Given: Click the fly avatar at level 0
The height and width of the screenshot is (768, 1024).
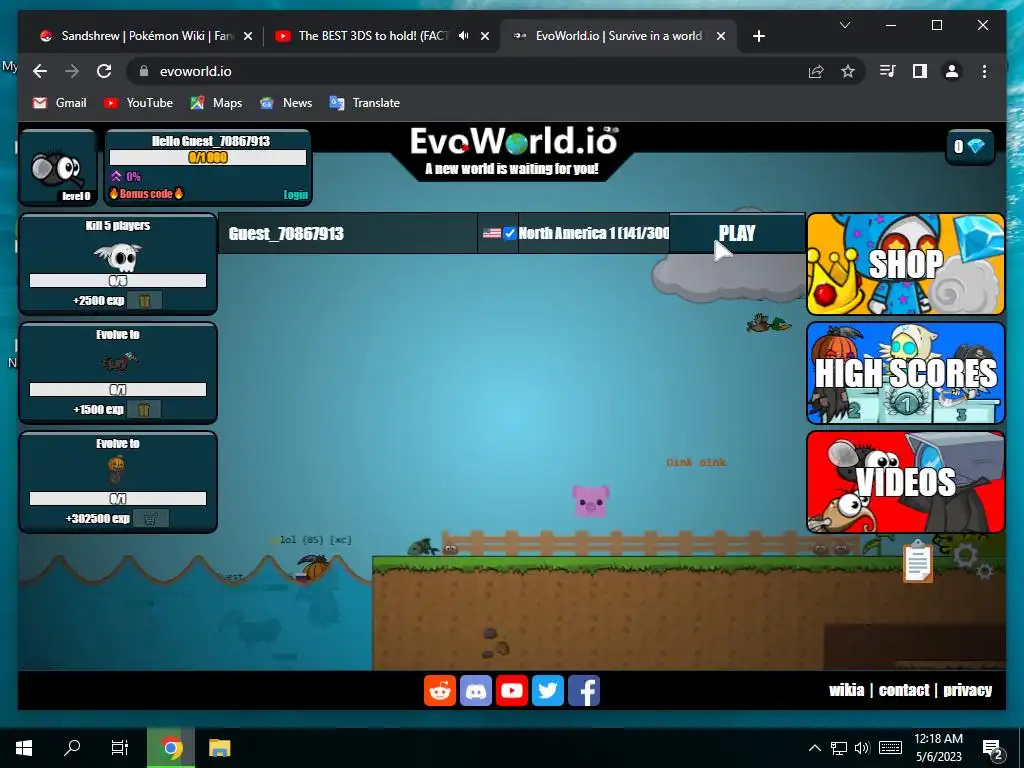Looking at the screenshot, I should click(x=58, y=168).
